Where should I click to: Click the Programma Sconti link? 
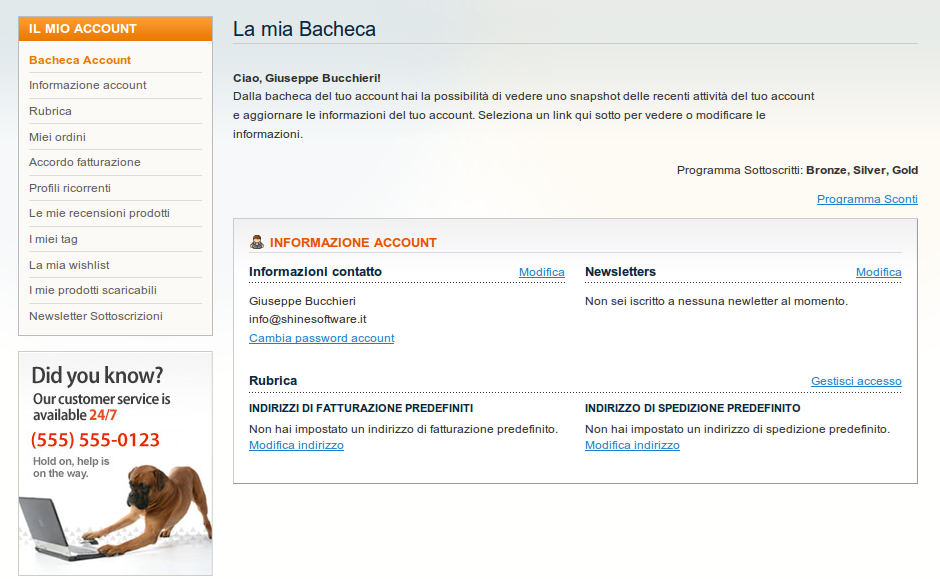click(x=867, y=199)
